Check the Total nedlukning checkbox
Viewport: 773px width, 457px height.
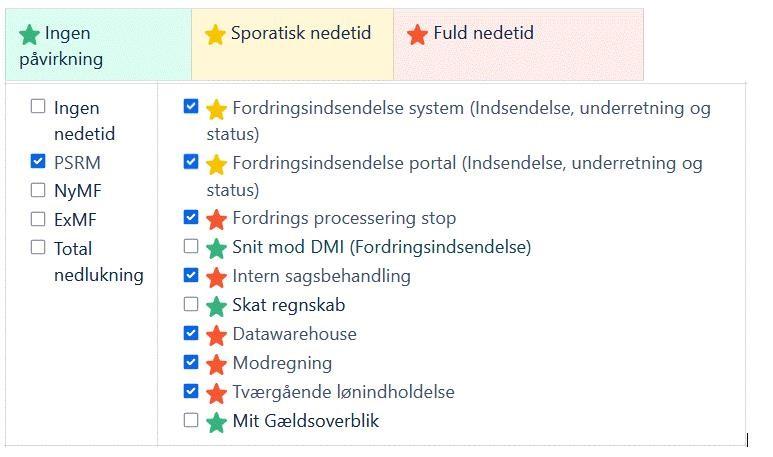(x=38, y=247)
